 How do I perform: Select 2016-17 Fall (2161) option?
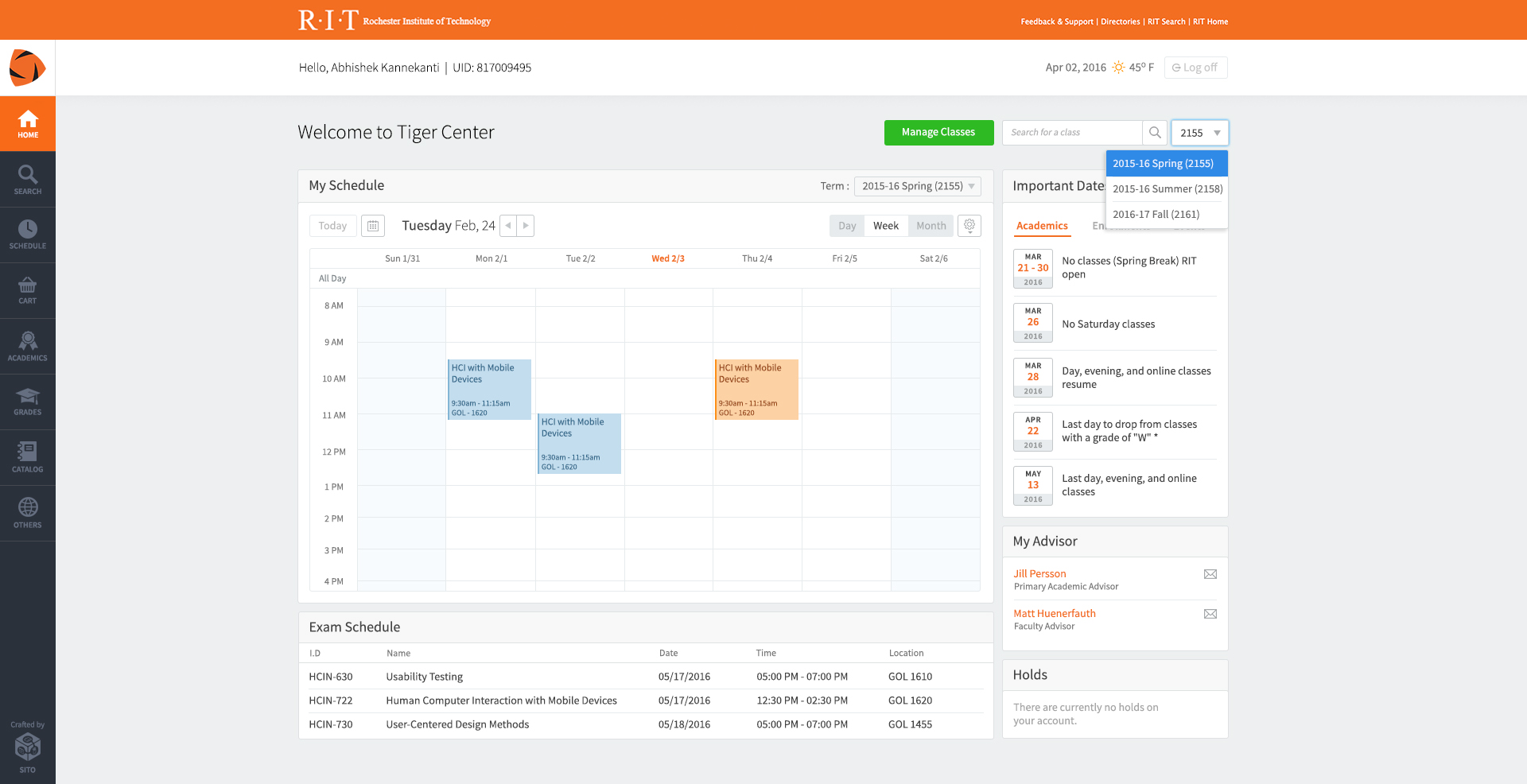(1167, 215)
